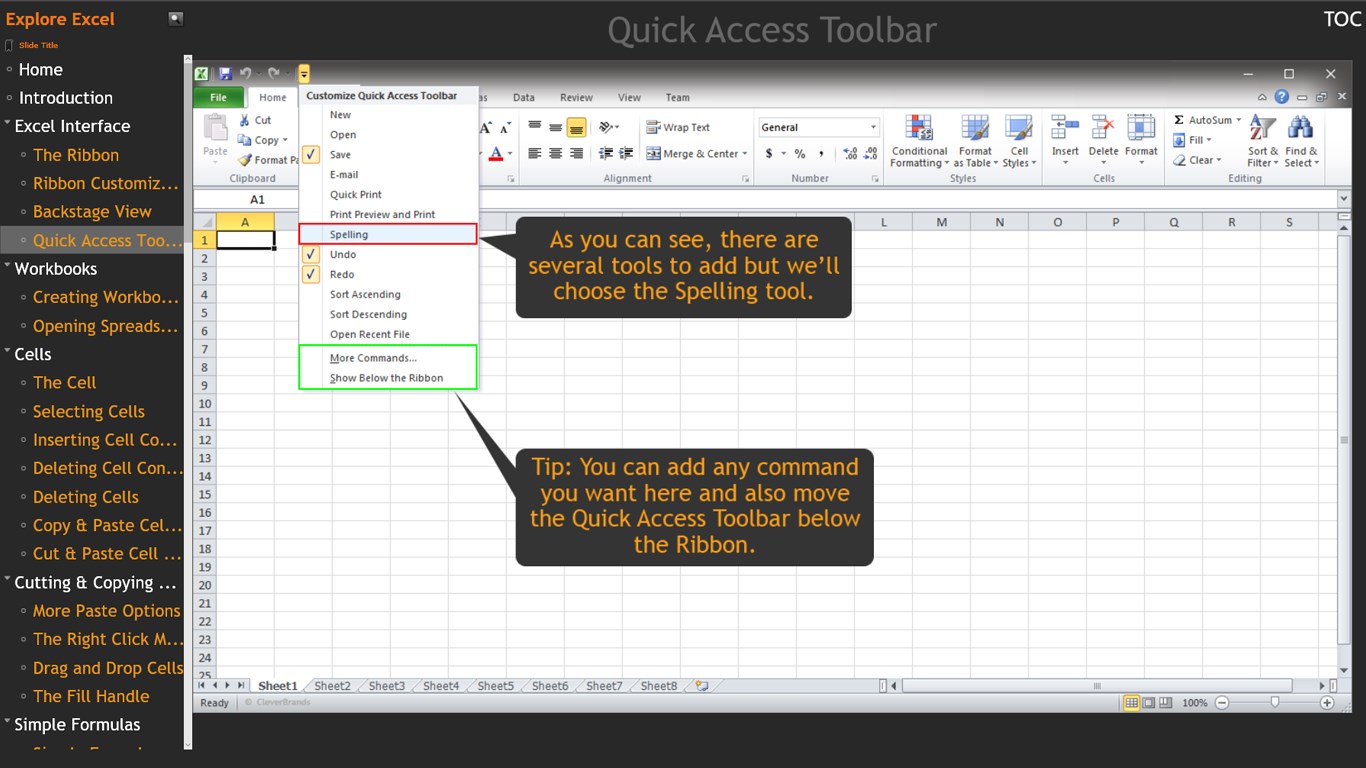
Task: Switch to the Review ribbon tab
Action: point(576,97)
